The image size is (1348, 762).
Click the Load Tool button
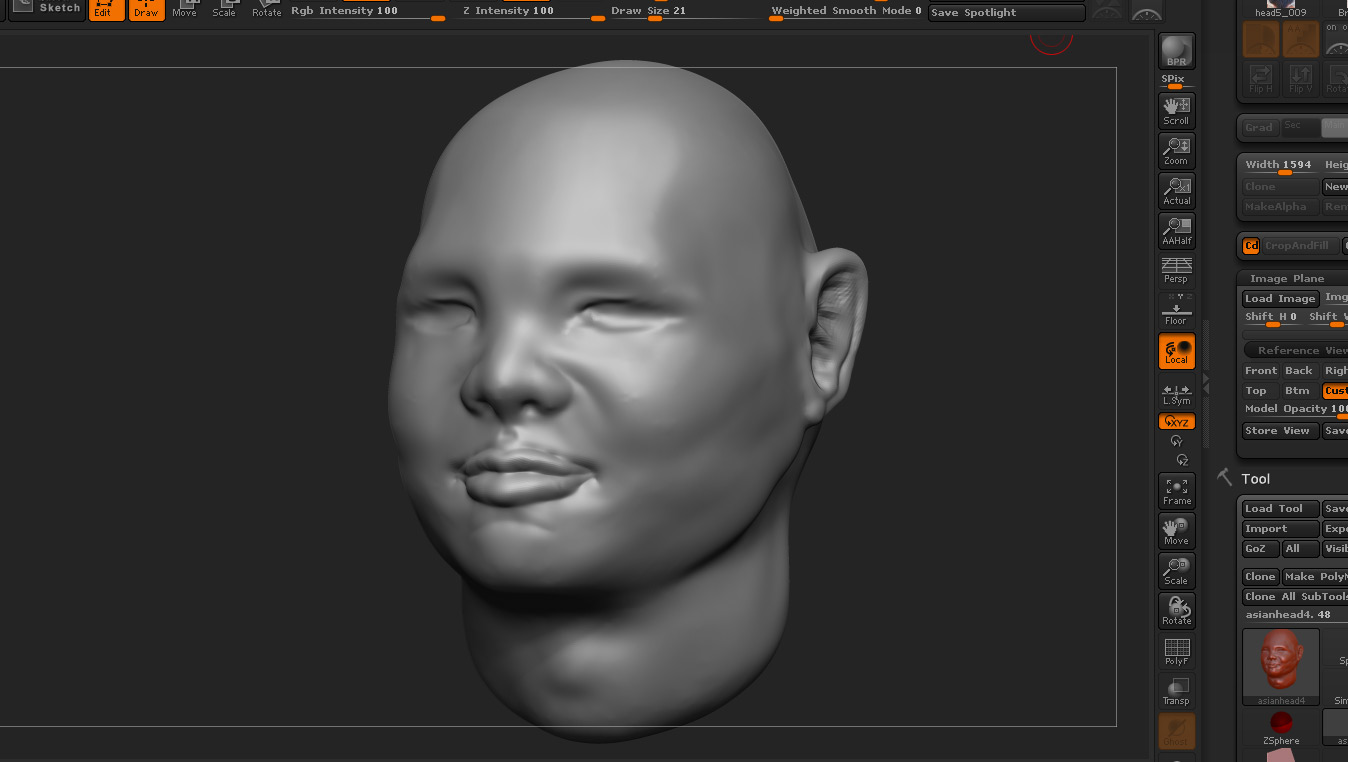tap(1280, 509)
